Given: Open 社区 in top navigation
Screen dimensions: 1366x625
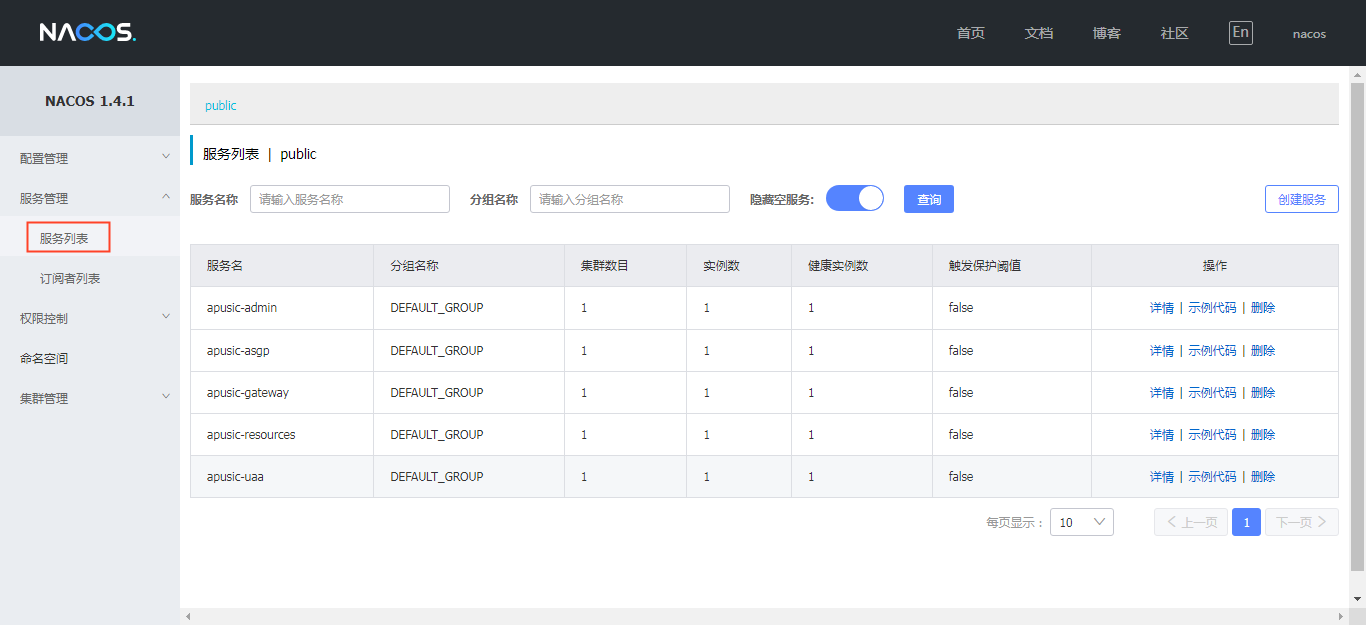Looking at the screenshot, I should coord(1174,33).
